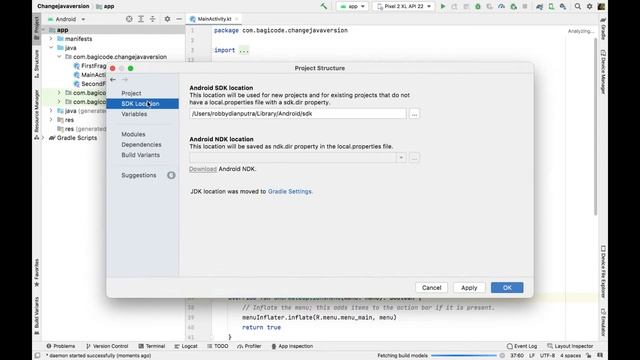Open the Problems tool window tab
The height and width of the screenshot is (360, 640).
point(60,346)
